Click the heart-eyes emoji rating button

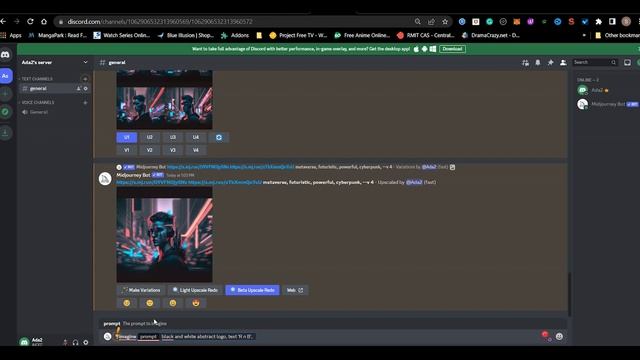pos(196,303)
